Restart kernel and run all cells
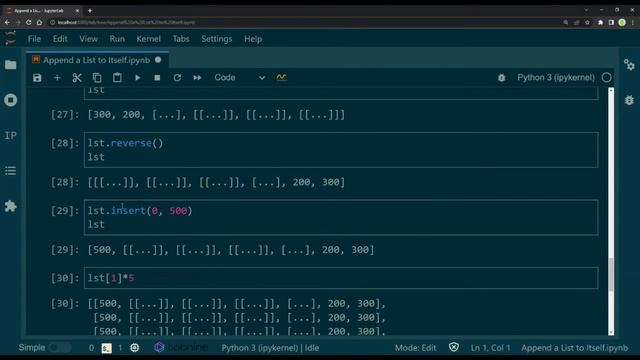The width and height of the screenshot is (640, 360). pos(197,78)
